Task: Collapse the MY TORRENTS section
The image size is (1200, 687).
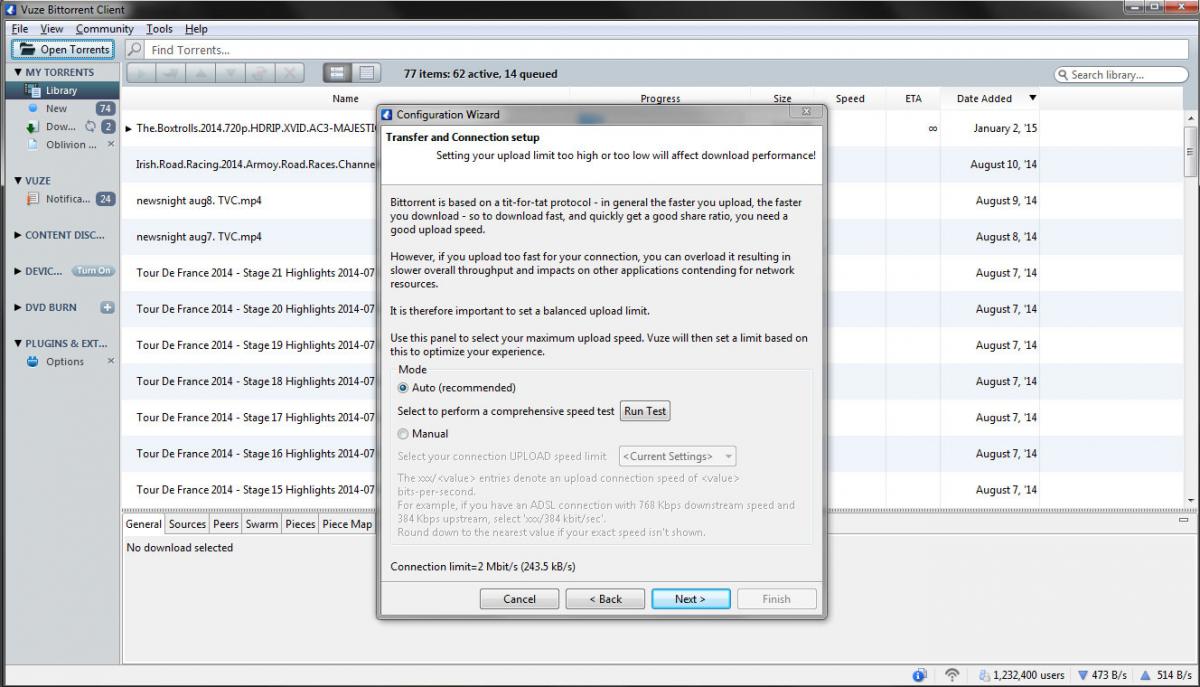Action: [x=18, y=73]
